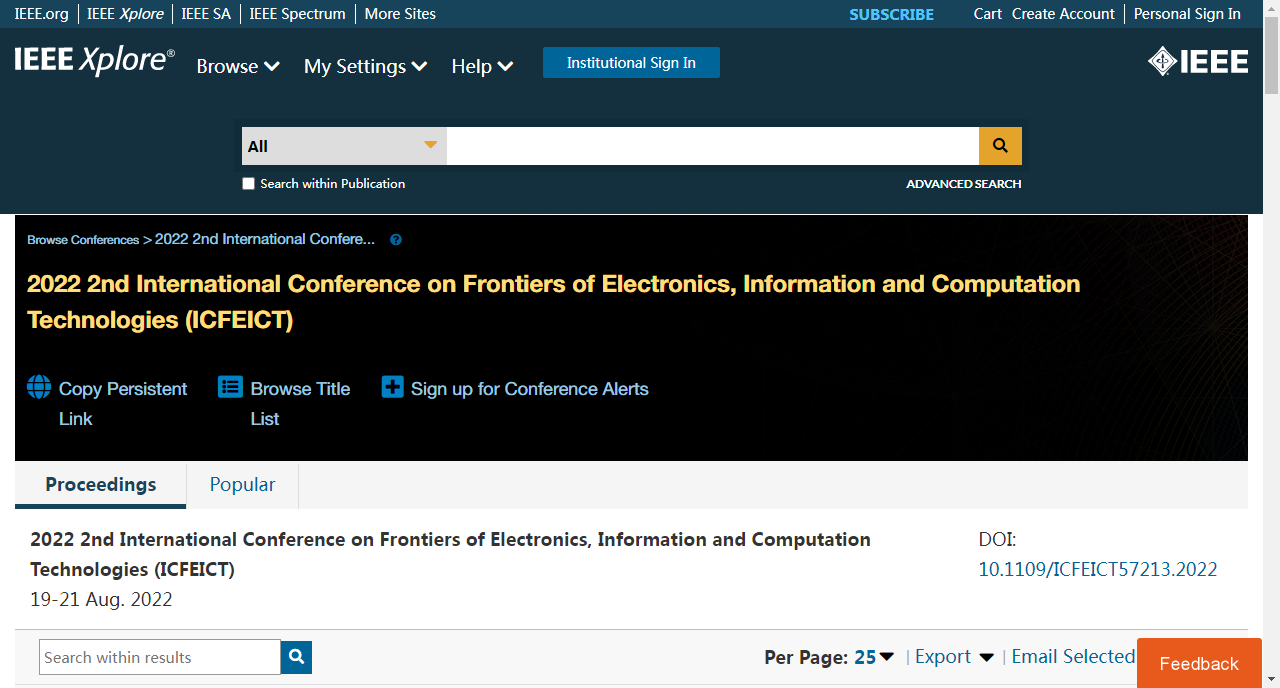Image resolution: width=1280 pixels, height=688 pixels.
Task: Click the orange magnifier search button
Action: click(x=1000, y=146)
